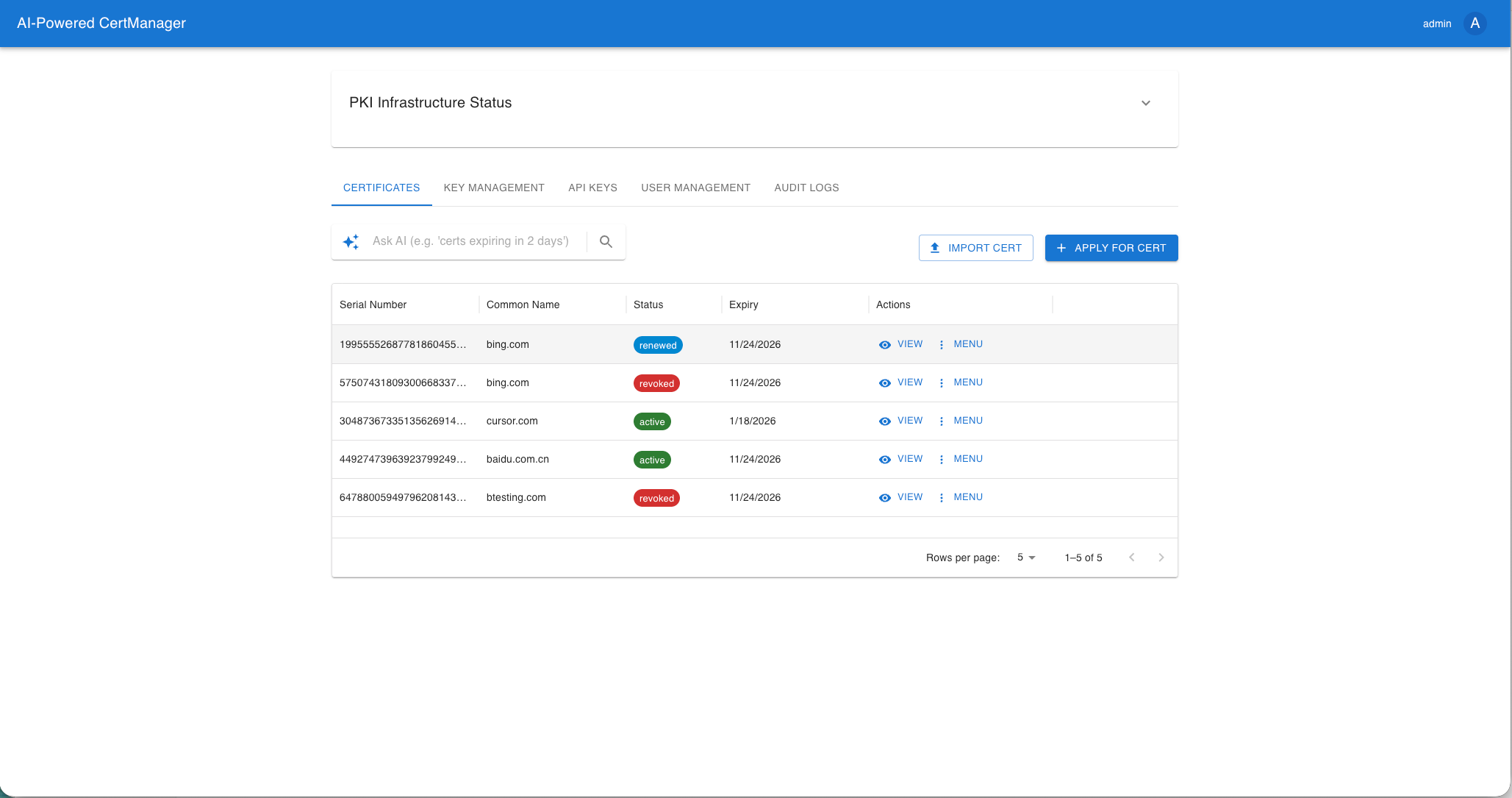
Task: Open rows per page dropdown
Action: (x=1025, y=557)
